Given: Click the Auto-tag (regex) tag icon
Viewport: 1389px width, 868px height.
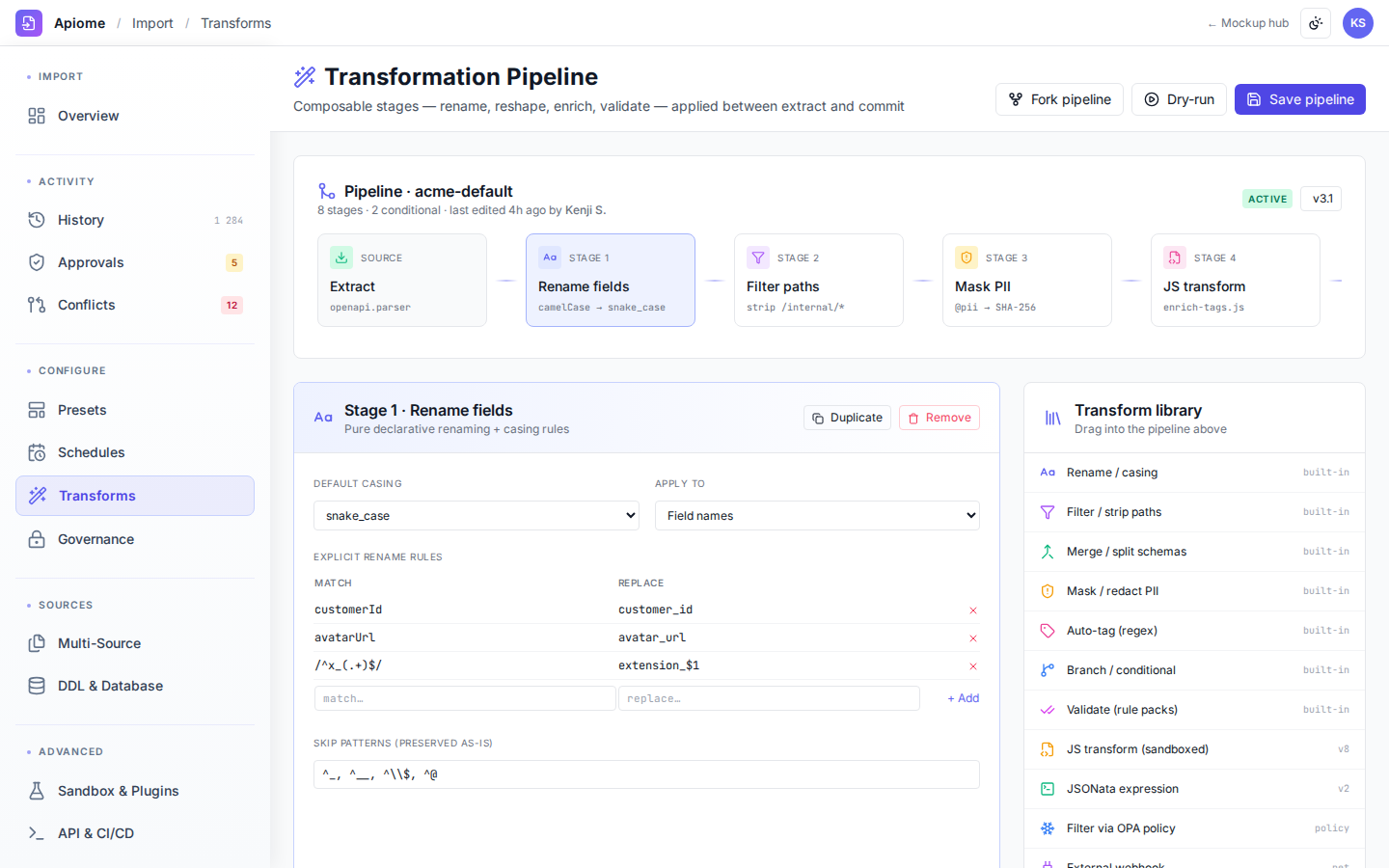Looking at the screenshot, I should 1048,631.
